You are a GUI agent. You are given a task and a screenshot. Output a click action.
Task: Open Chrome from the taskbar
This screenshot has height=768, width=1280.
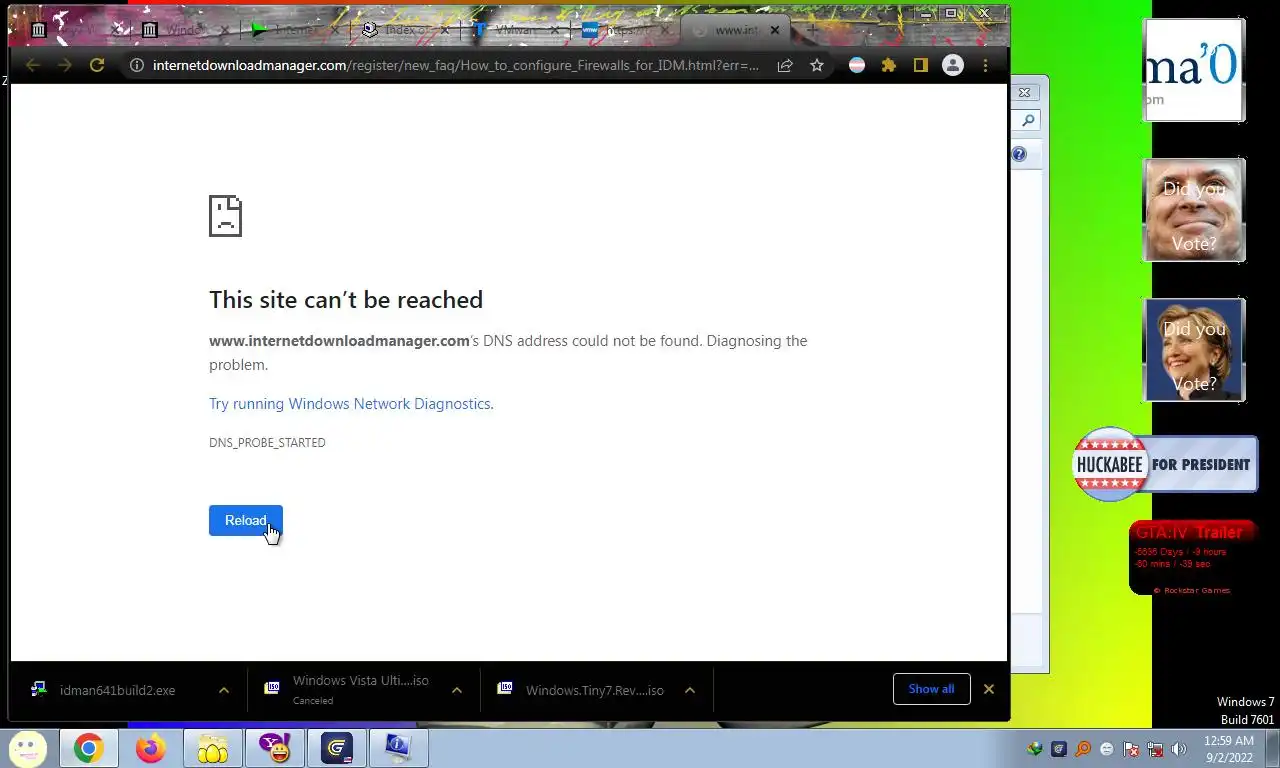[x=88, y=748]
